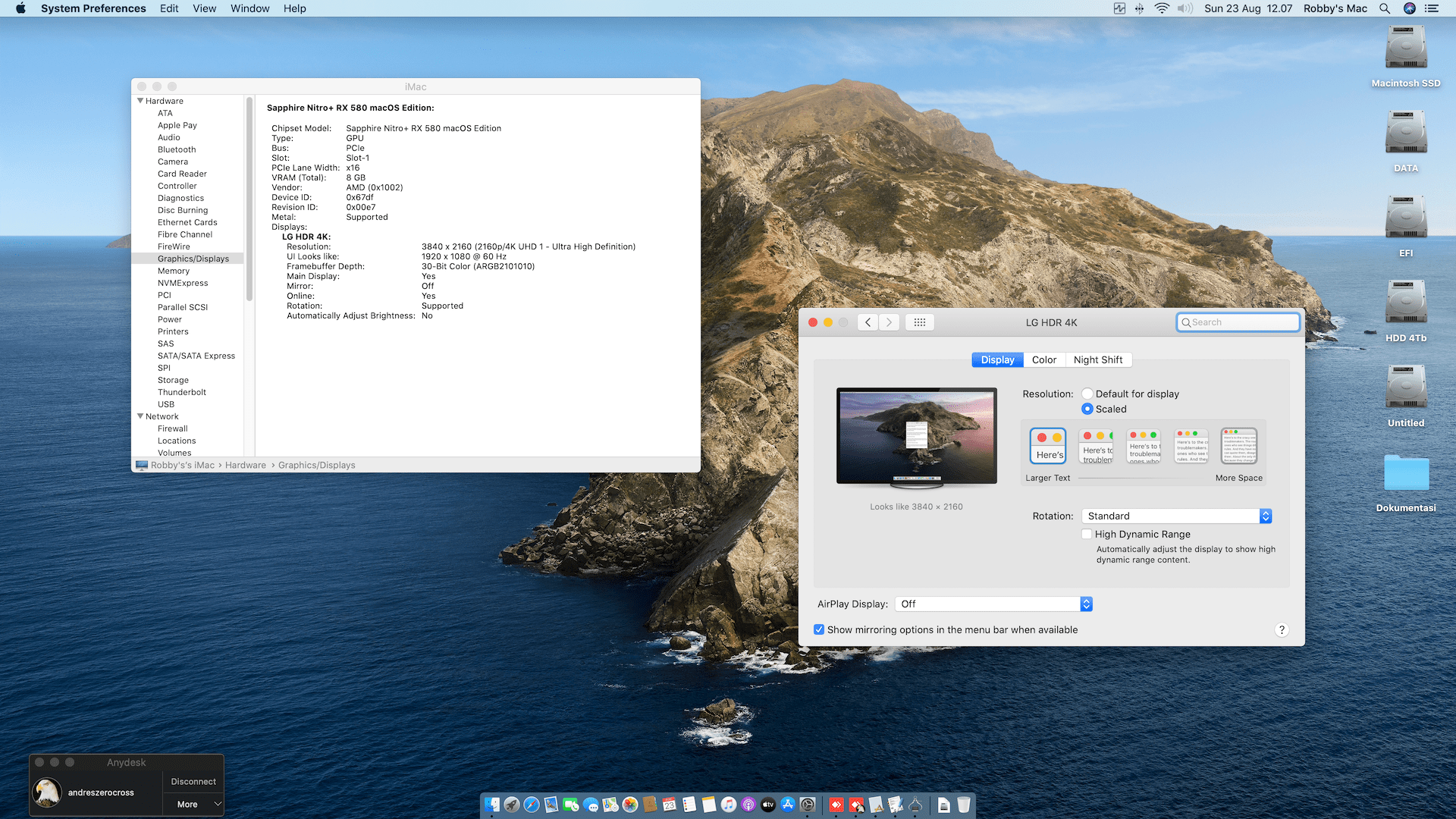Open Notes app in the Dock
Image resolution: width=1456 pixels, height=819 pixels.
coord(709,805)
